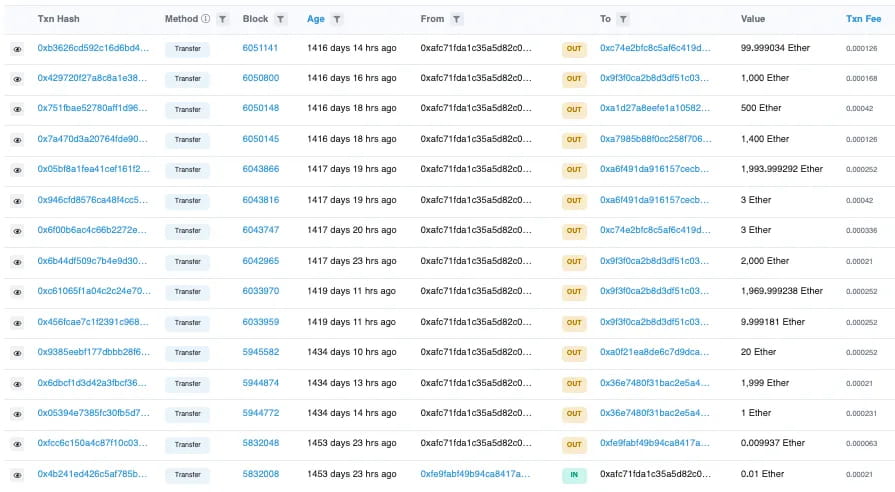Toggle the Age column date format
This screenshot has width=895, height=492.
316,19
